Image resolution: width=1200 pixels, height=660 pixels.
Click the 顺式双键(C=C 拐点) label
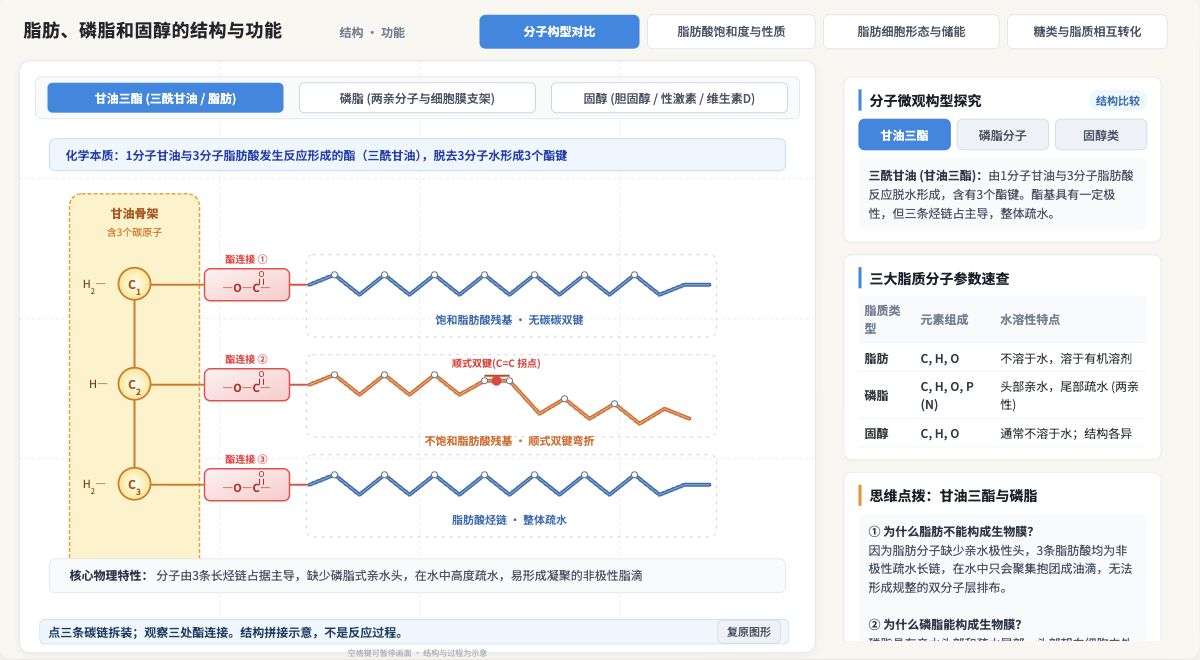496,363
